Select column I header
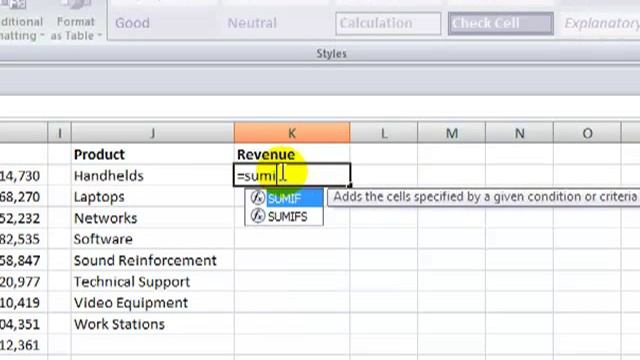 point(60,133)
